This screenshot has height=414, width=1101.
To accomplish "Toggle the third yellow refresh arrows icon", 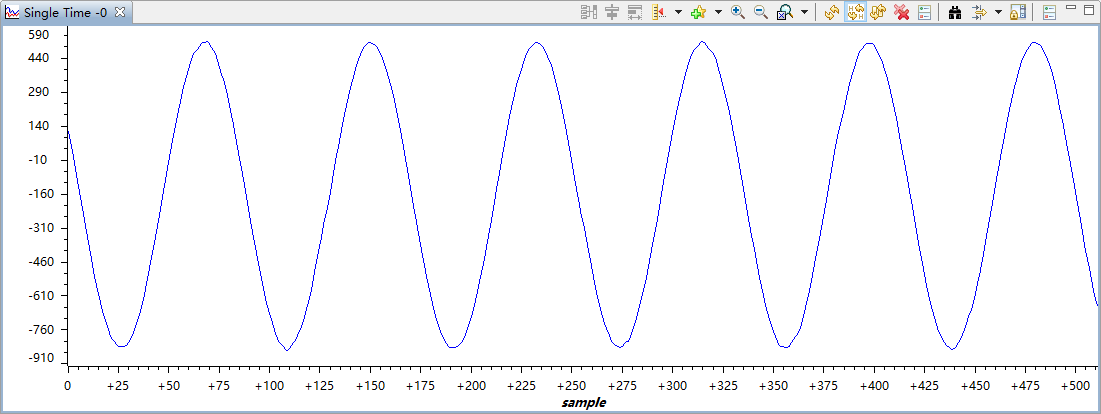I will pyautogui.click(x=877, y=12).
